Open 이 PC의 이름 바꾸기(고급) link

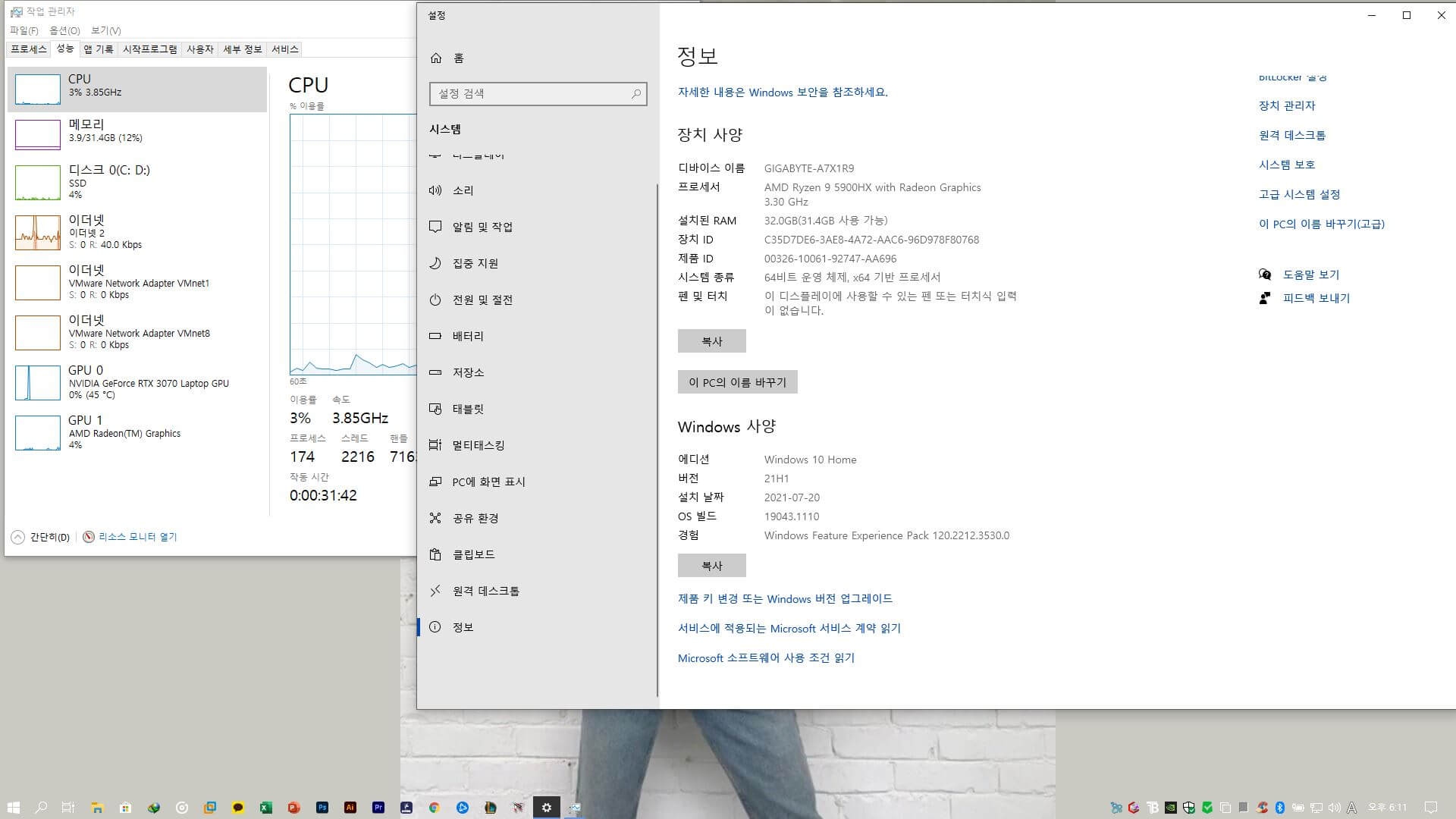pos(1322,224)
